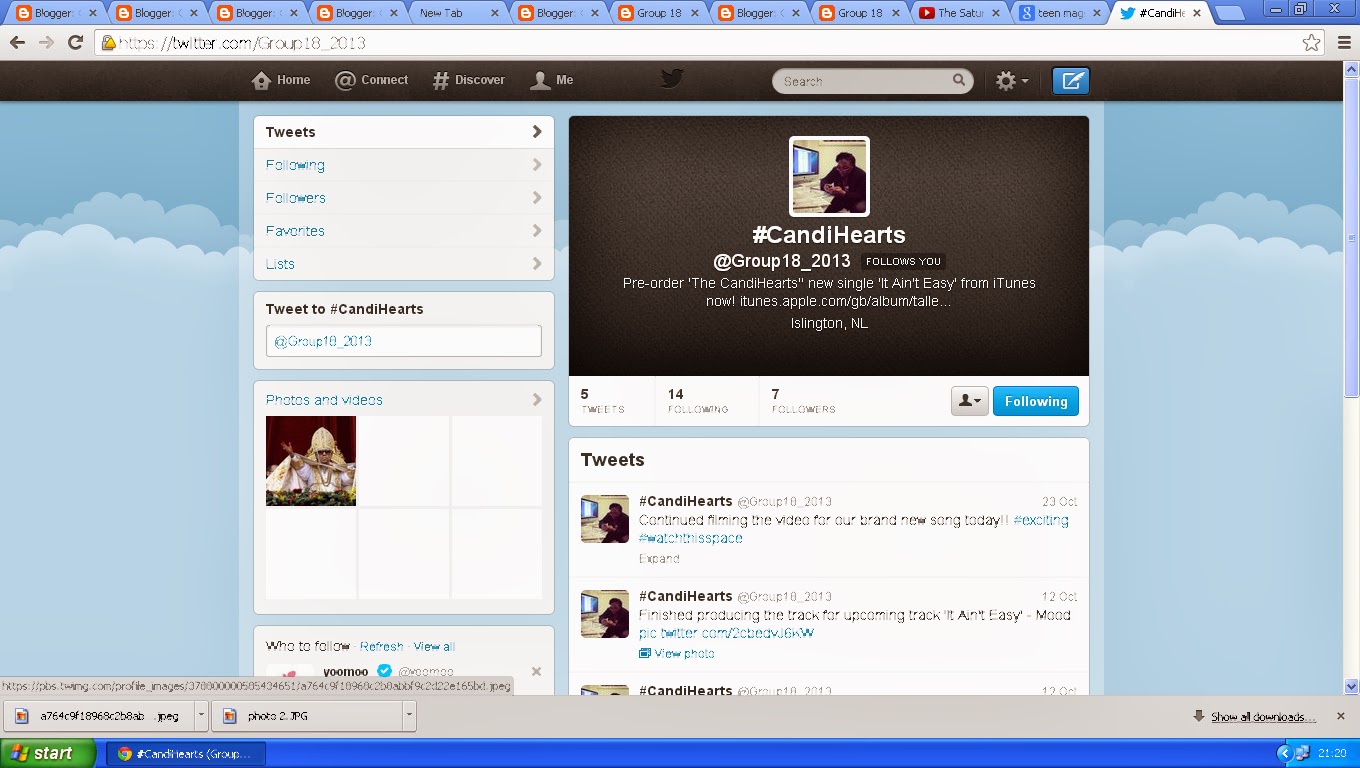Click View photo on 12 Oct tweet
1360x768 pixels.
point(677,653)
